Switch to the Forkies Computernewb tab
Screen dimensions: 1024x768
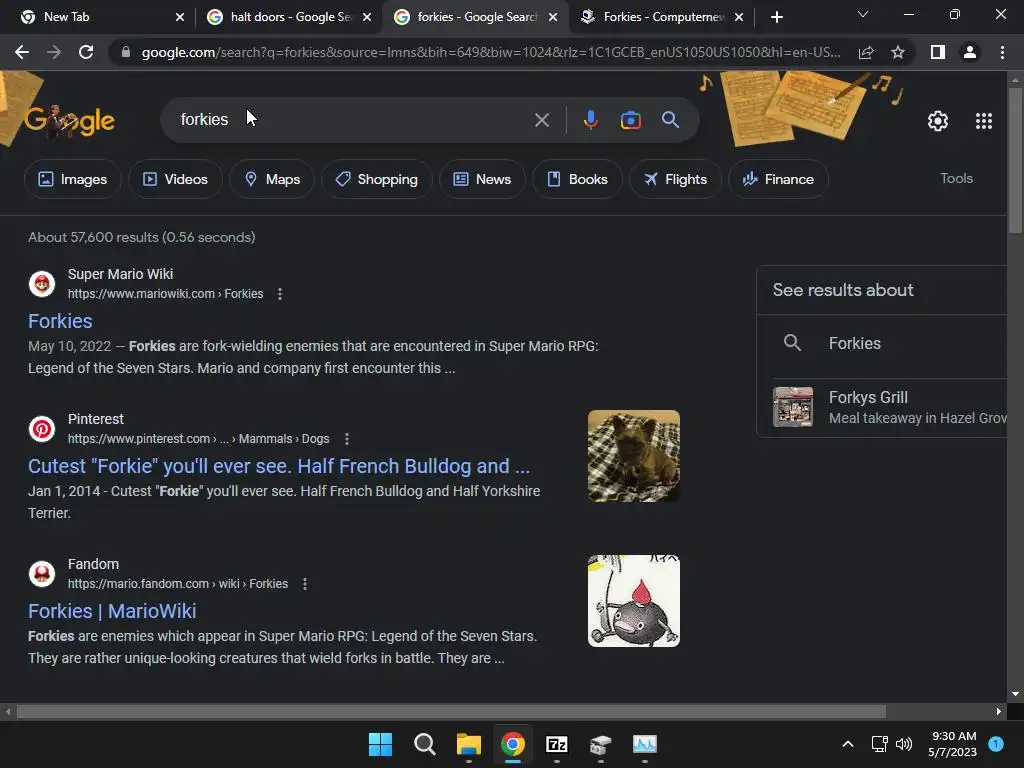click(663, 17)
